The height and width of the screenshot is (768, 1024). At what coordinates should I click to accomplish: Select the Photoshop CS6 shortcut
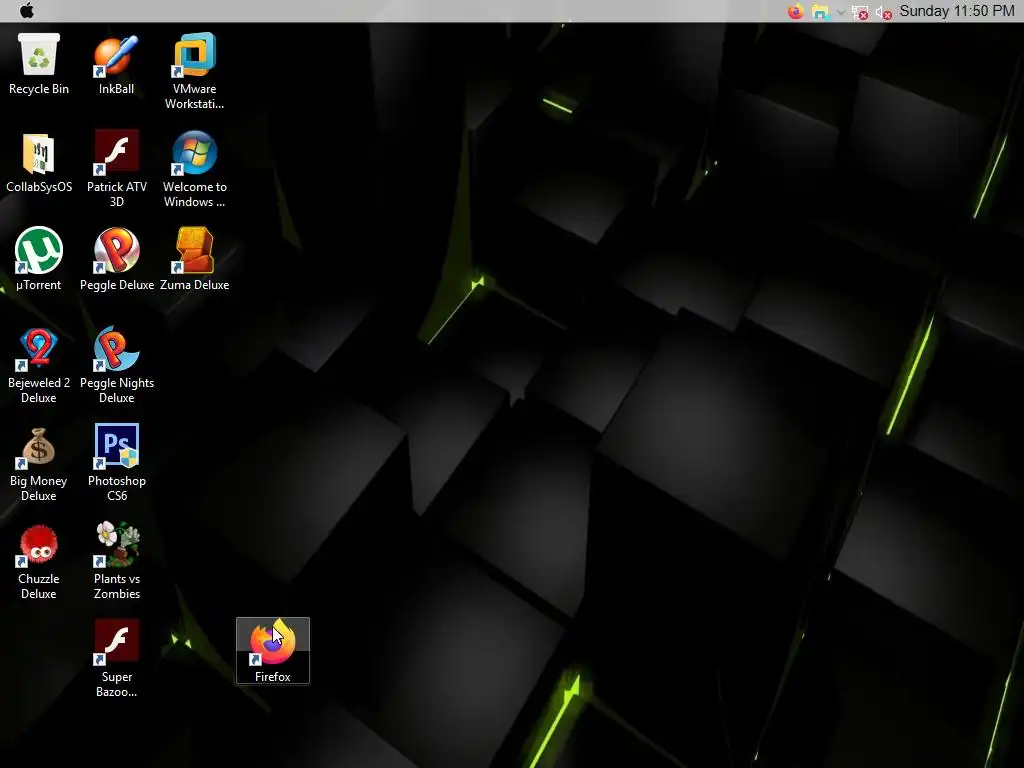point(117,462)
